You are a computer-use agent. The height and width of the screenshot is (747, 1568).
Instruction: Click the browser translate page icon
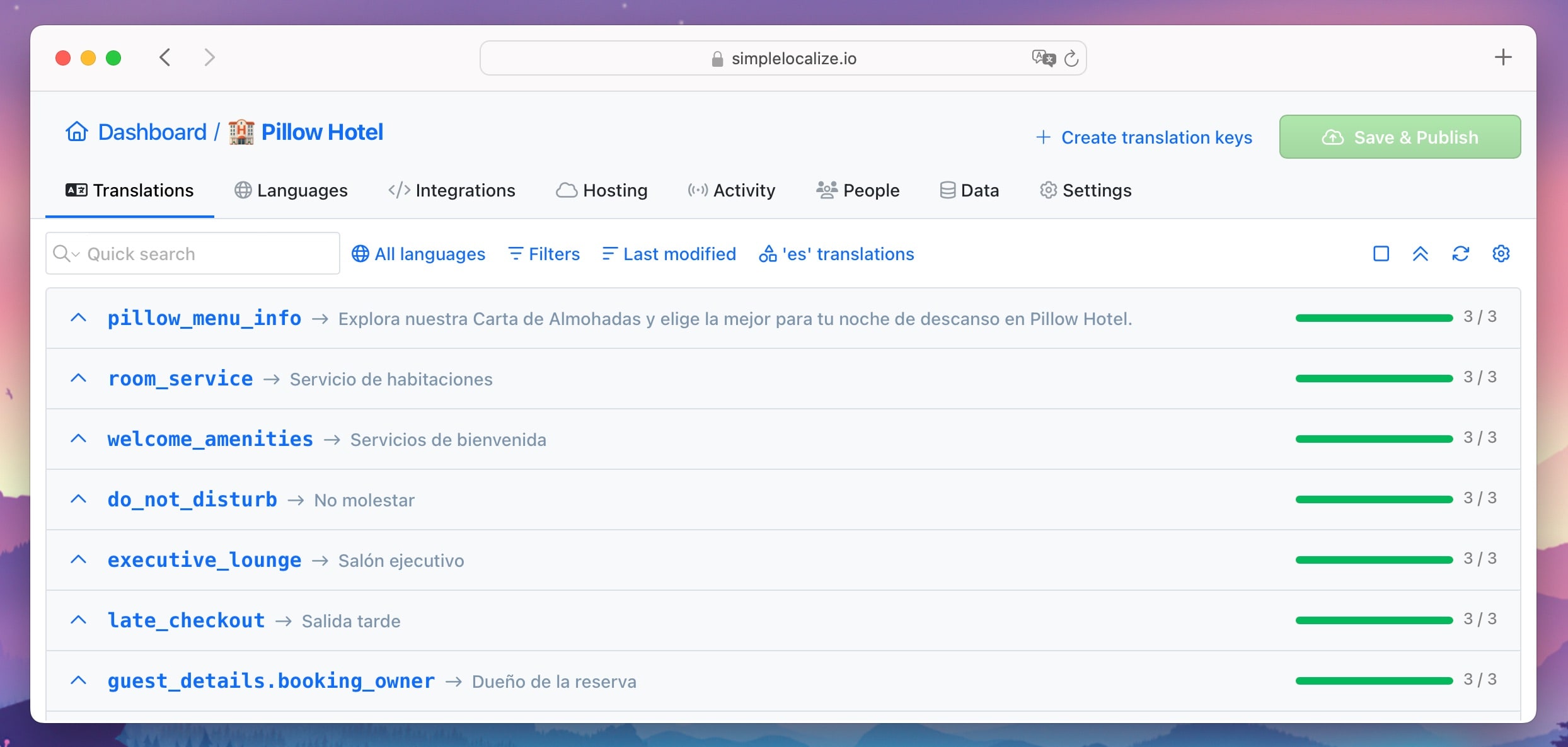pyautogui.click(x=1044, y=58)
